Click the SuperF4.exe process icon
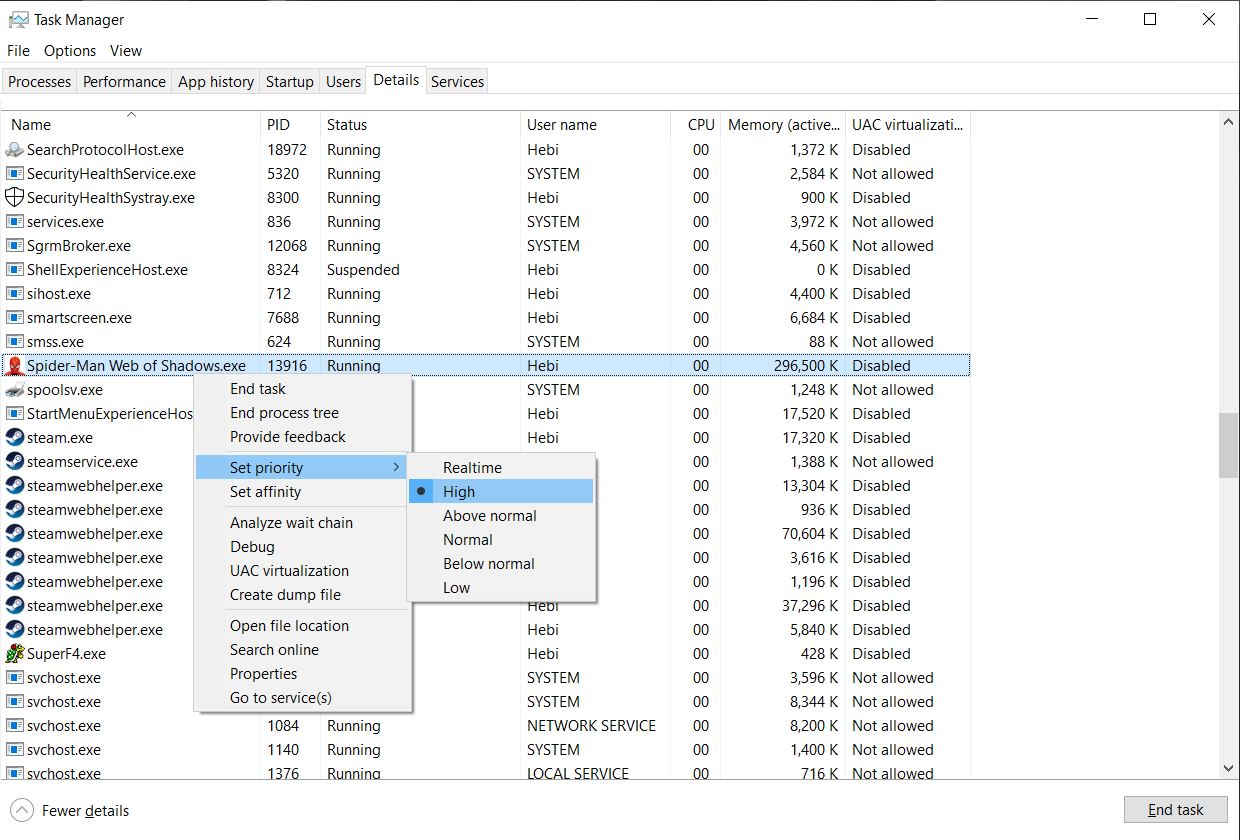The image size is (1240, 840). [15, 654]
